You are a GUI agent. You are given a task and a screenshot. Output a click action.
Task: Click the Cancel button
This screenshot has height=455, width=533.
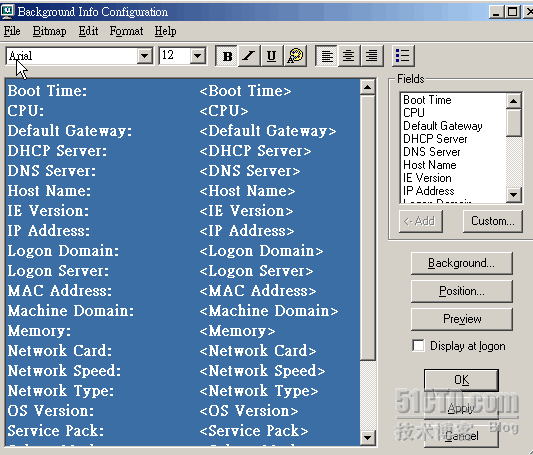461,436
